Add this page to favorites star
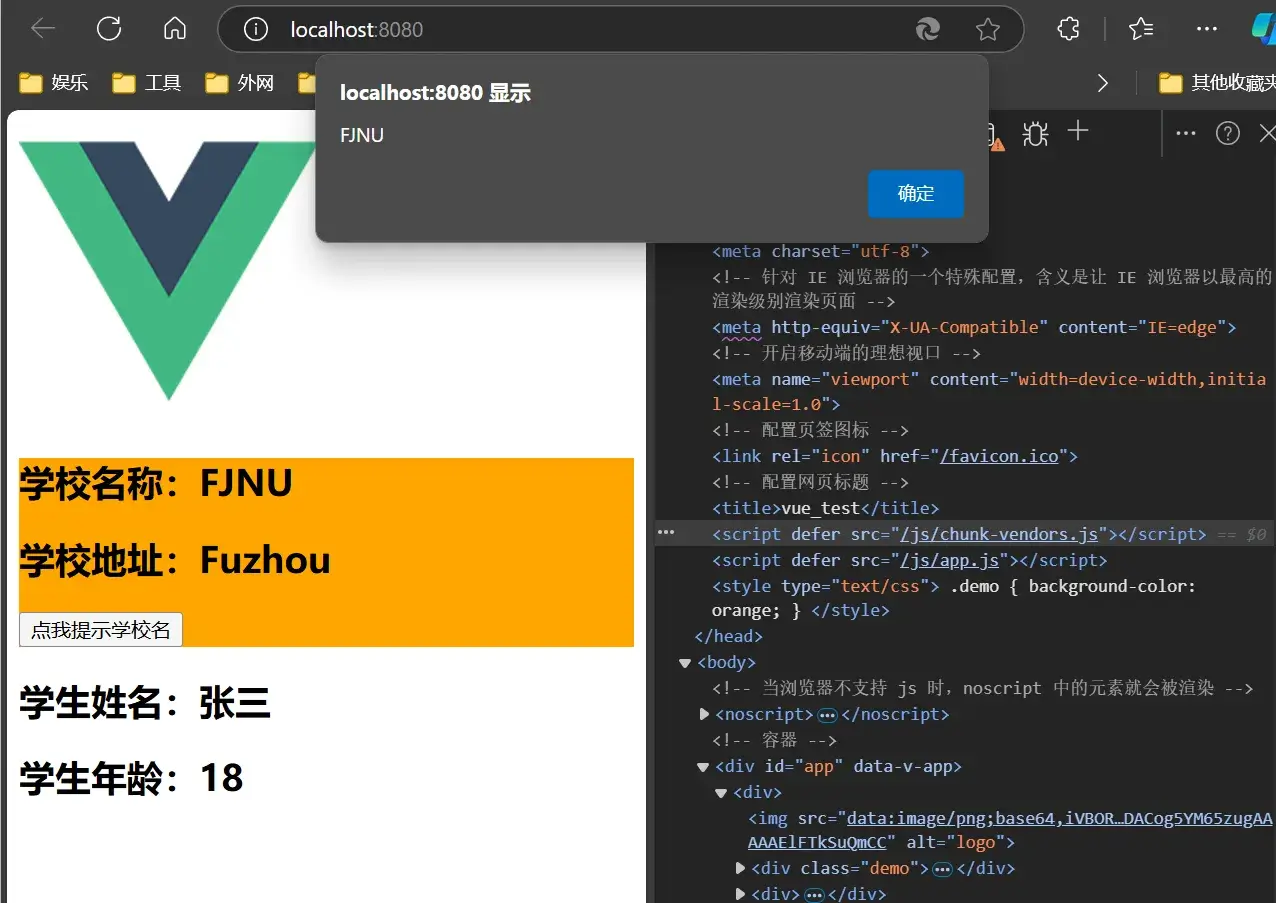 (x=988, y=30)
